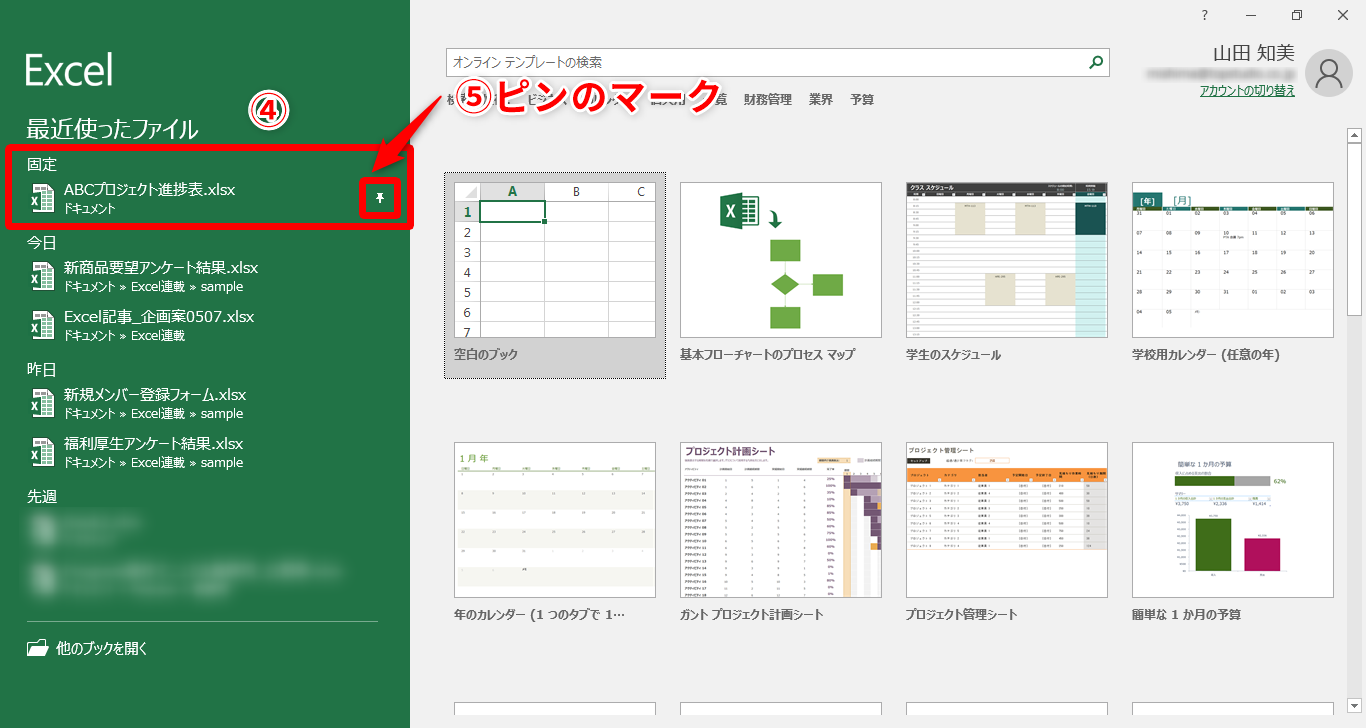The width and height of the screenshot is (1366, 728).
Task: Click the 昨日 section label
Action: pos(42,370)
